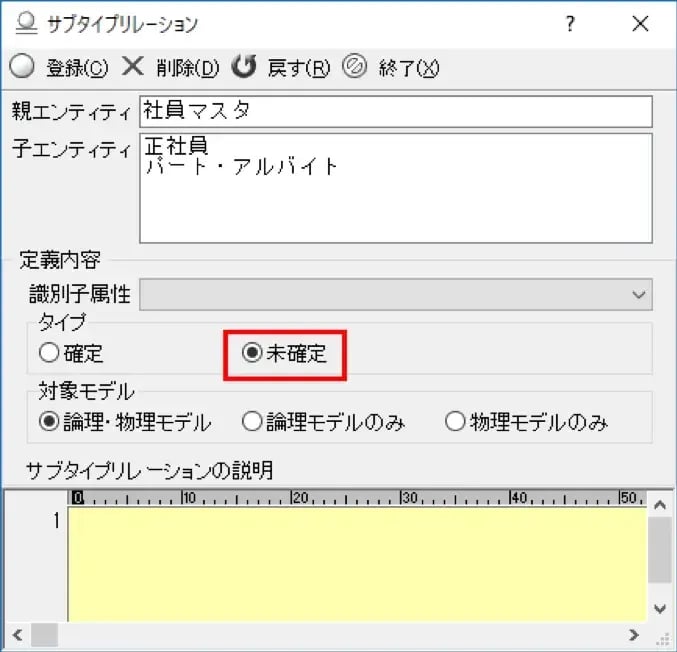Click the 終了 (exit) toolbar icon
Image resolution: width=677 pixels, height=652 pixels.
point(355,67)
